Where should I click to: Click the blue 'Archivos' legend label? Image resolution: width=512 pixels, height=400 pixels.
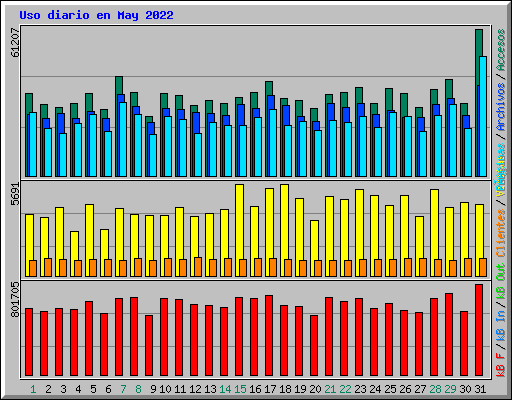click(x=501, y=107)
